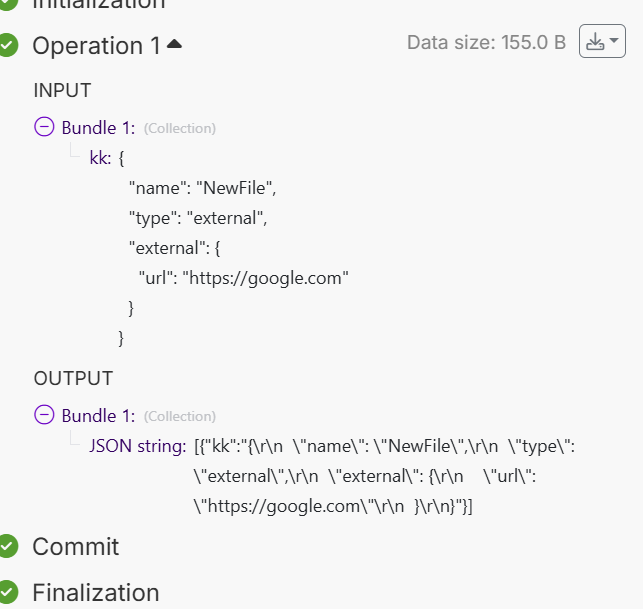Open the Finalization step
Viewport: 643px width, 609px height.
click(x=95, y=592)
